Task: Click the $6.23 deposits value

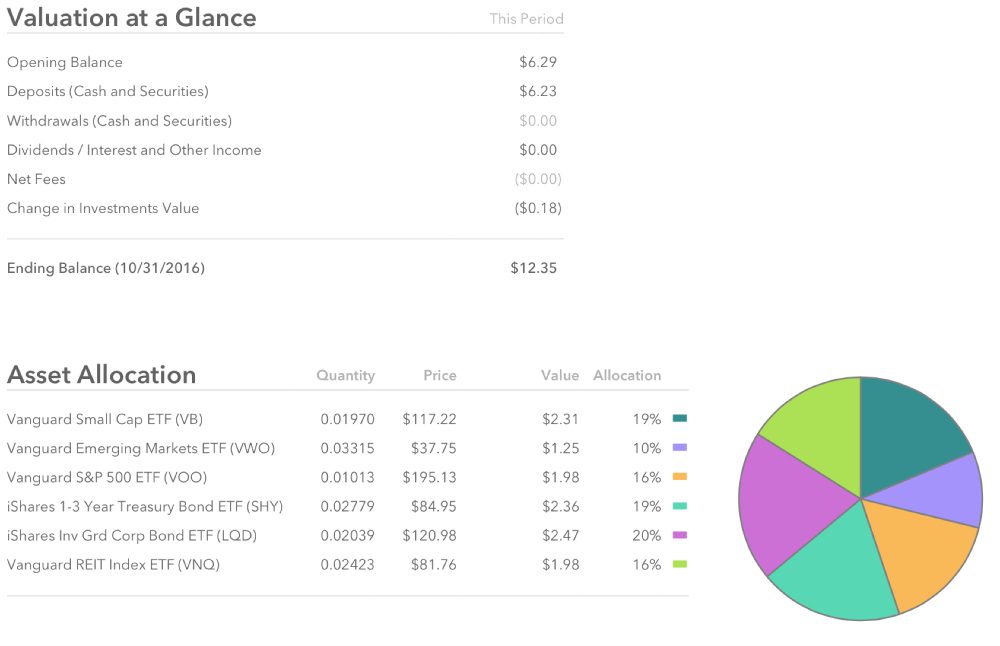Action: pos(538,92)
